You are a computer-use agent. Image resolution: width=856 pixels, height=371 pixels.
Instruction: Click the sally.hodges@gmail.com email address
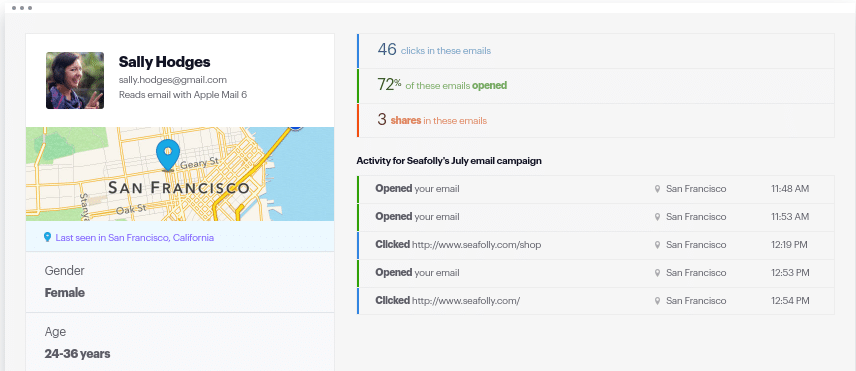[x=173, y=80]
